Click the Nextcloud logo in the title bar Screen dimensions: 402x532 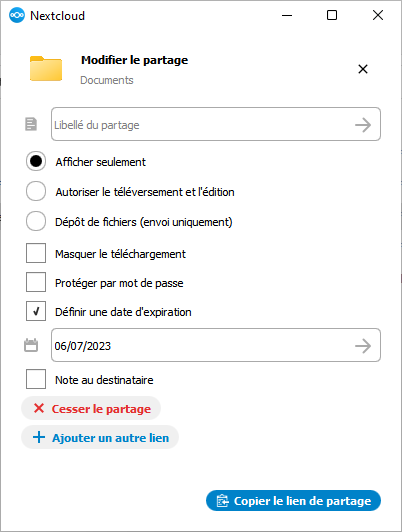[x=17, y=16]
